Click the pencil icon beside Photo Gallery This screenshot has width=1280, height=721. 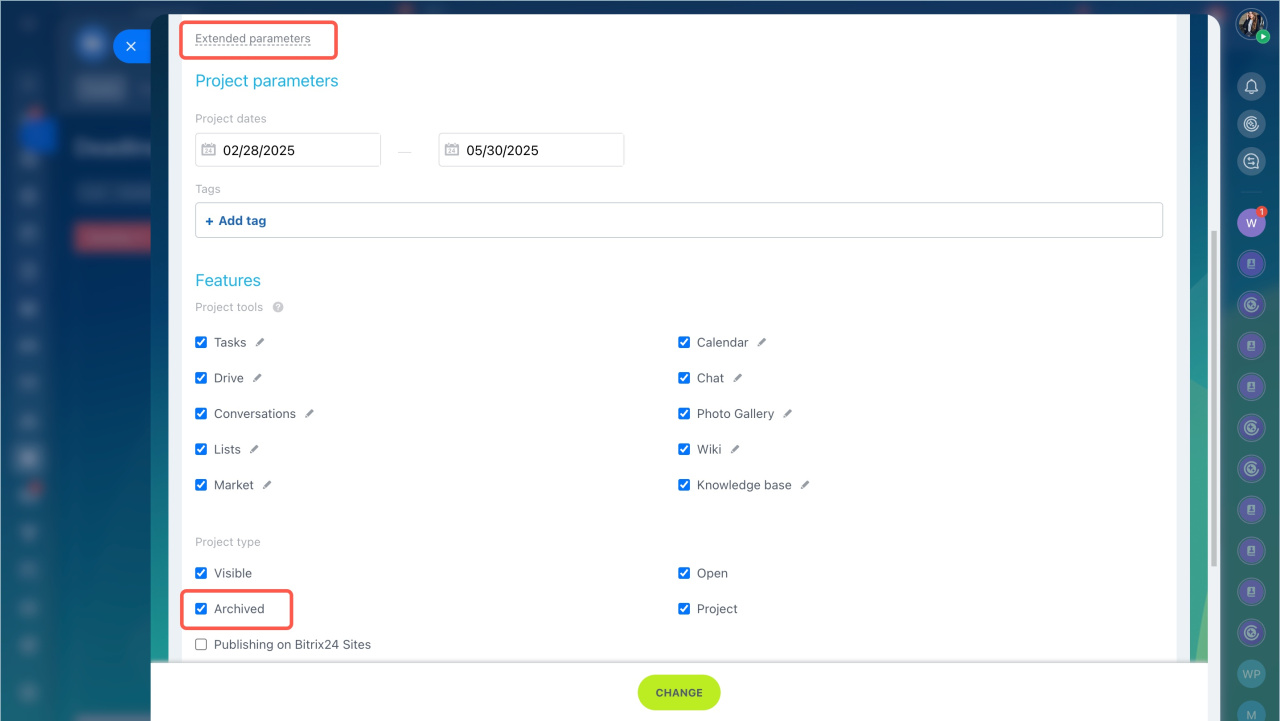point(787,414)
